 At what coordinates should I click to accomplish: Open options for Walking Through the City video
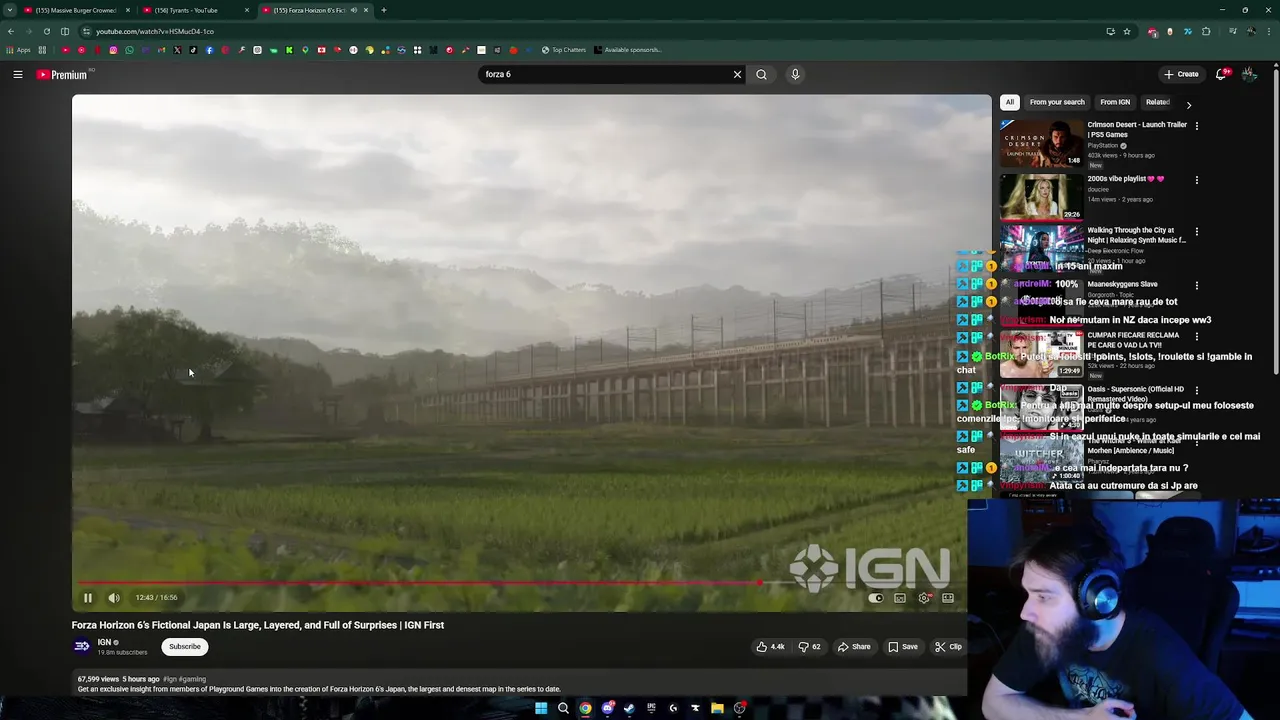[x=1196, y=232]
